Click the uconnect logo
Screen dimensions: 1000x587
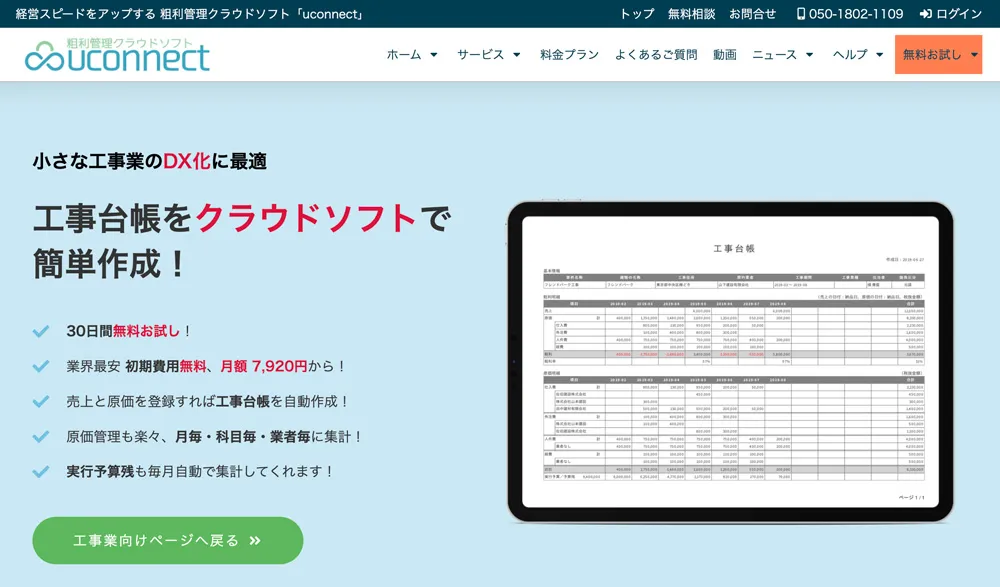pyautogui.click(x=117, y=55)
